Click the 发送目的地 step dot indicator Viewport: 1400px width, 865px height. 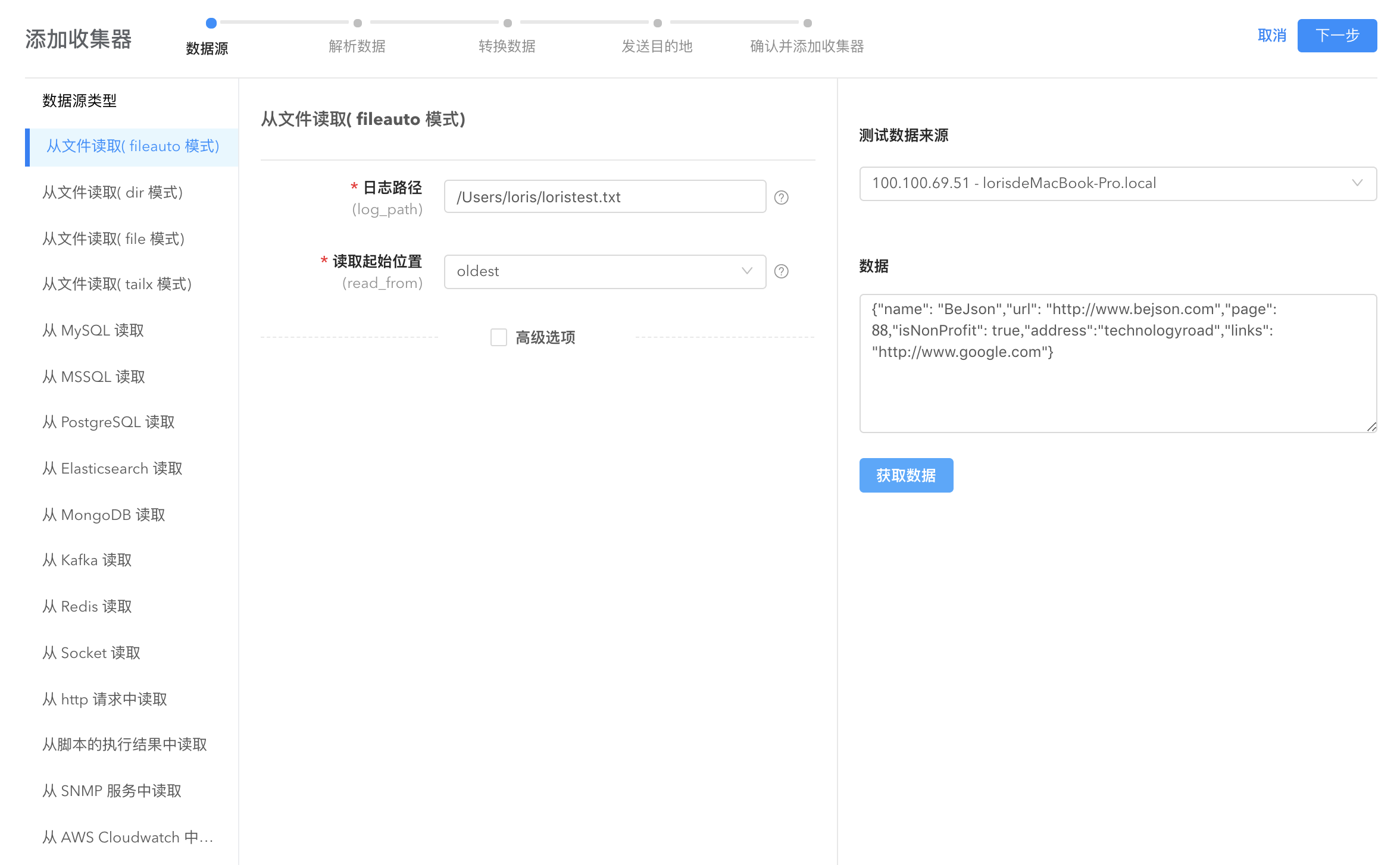(x=657, y=23)
